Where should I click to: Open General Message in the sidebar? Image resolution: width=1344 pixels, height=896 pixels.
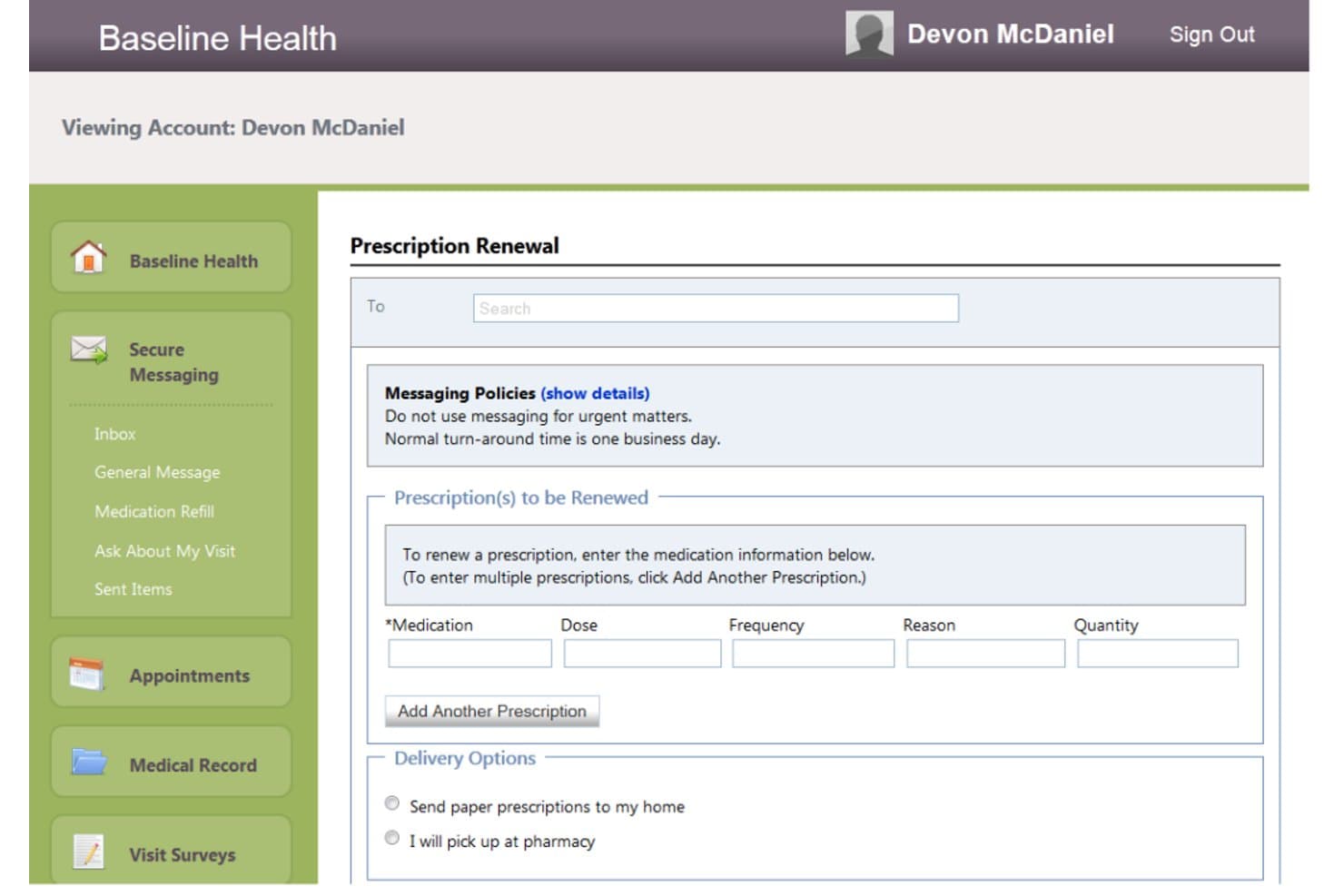(x=157, y=472)
